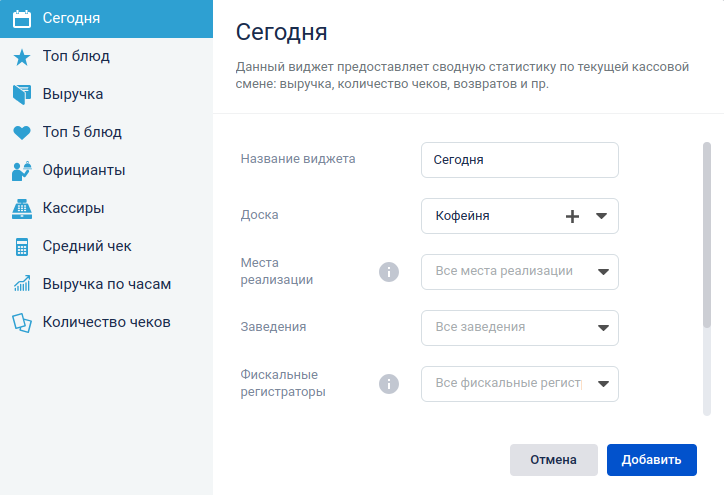Click the waiter icon for Официанты
724x495 pixels.
pyautogui.click(x=22, y=171)
